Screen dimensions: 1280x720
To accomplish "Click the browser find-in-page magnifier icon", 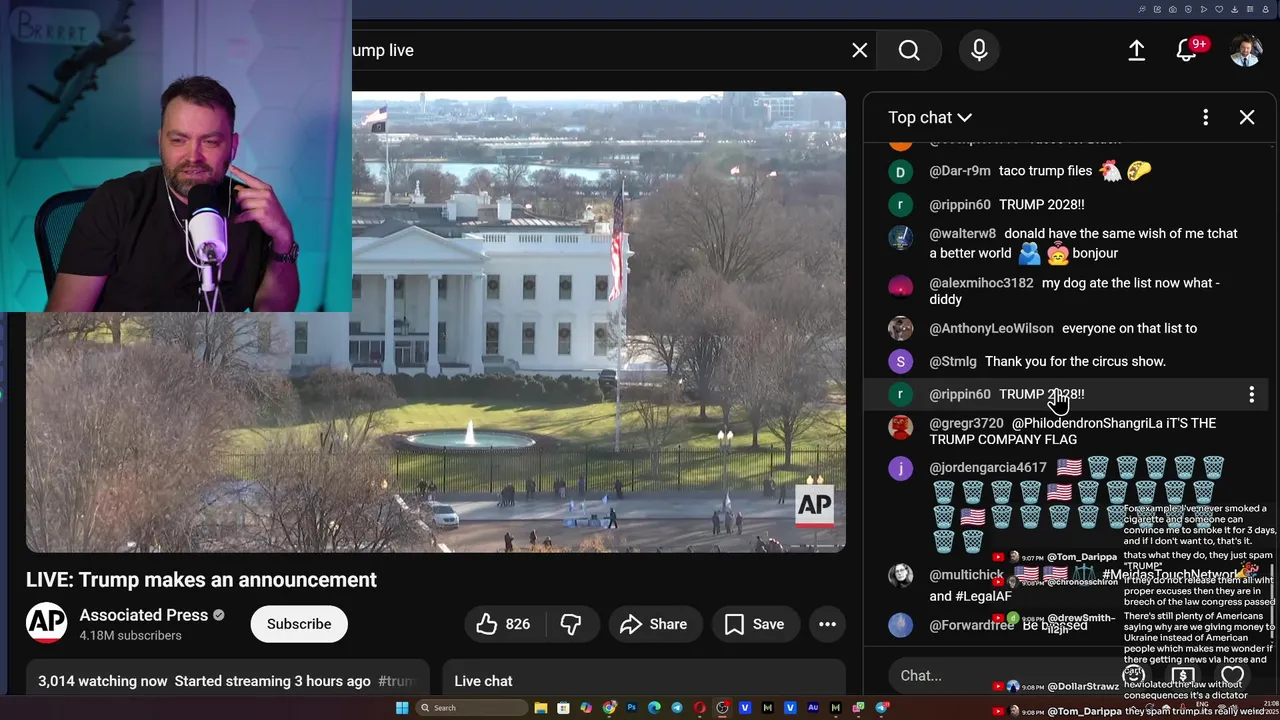I will pyautogui.click(x=1142, y=9).
